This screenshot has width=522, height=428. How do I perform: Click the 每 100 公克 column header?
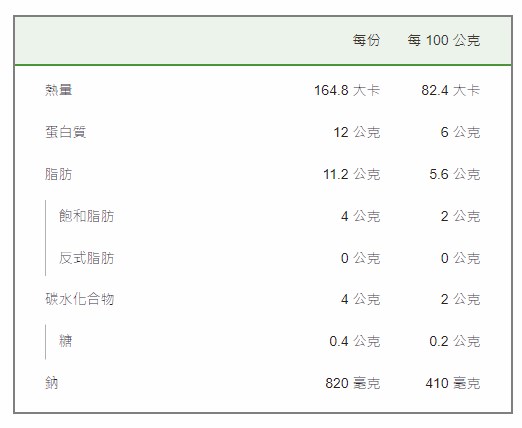[444, 40]
